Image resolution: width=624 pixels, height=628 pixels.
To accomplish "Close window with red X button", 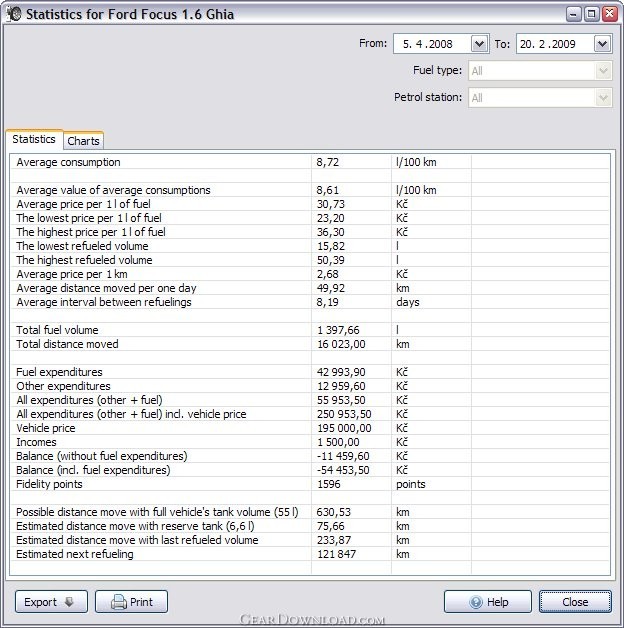I will tap(610, 14).
